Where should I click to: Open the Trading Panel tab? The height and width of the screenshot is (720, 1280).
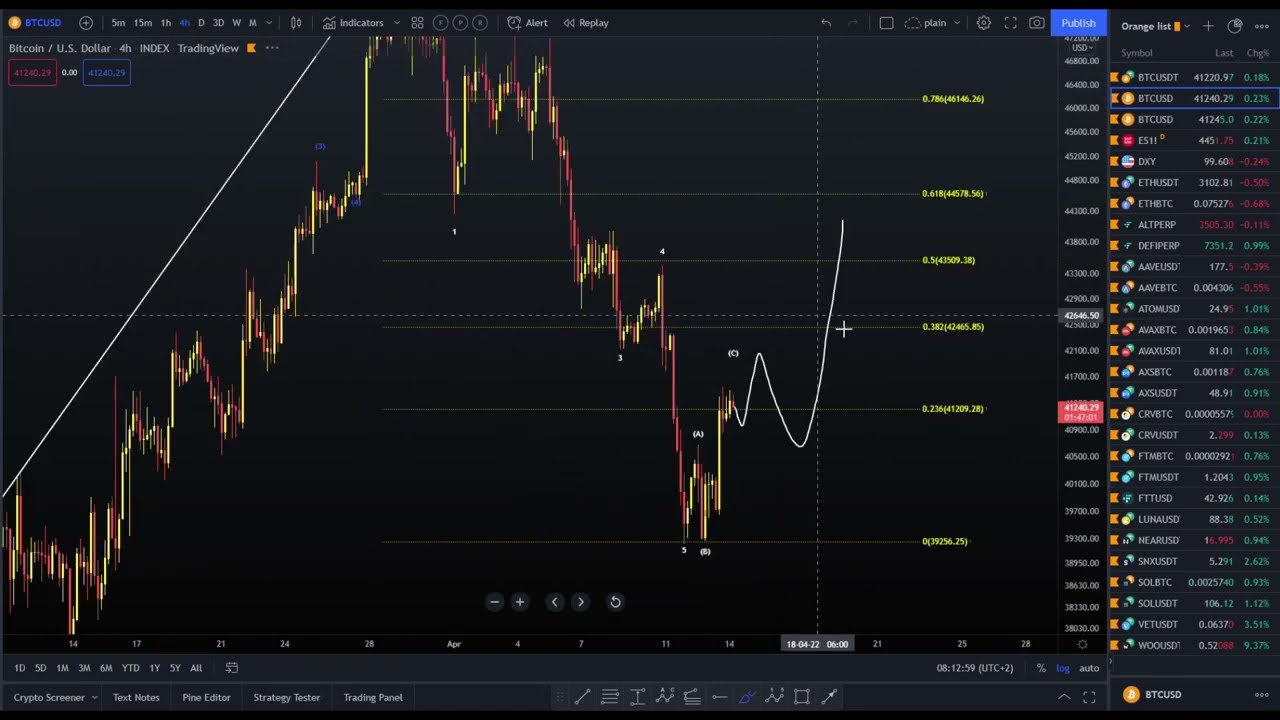point(373,697)
